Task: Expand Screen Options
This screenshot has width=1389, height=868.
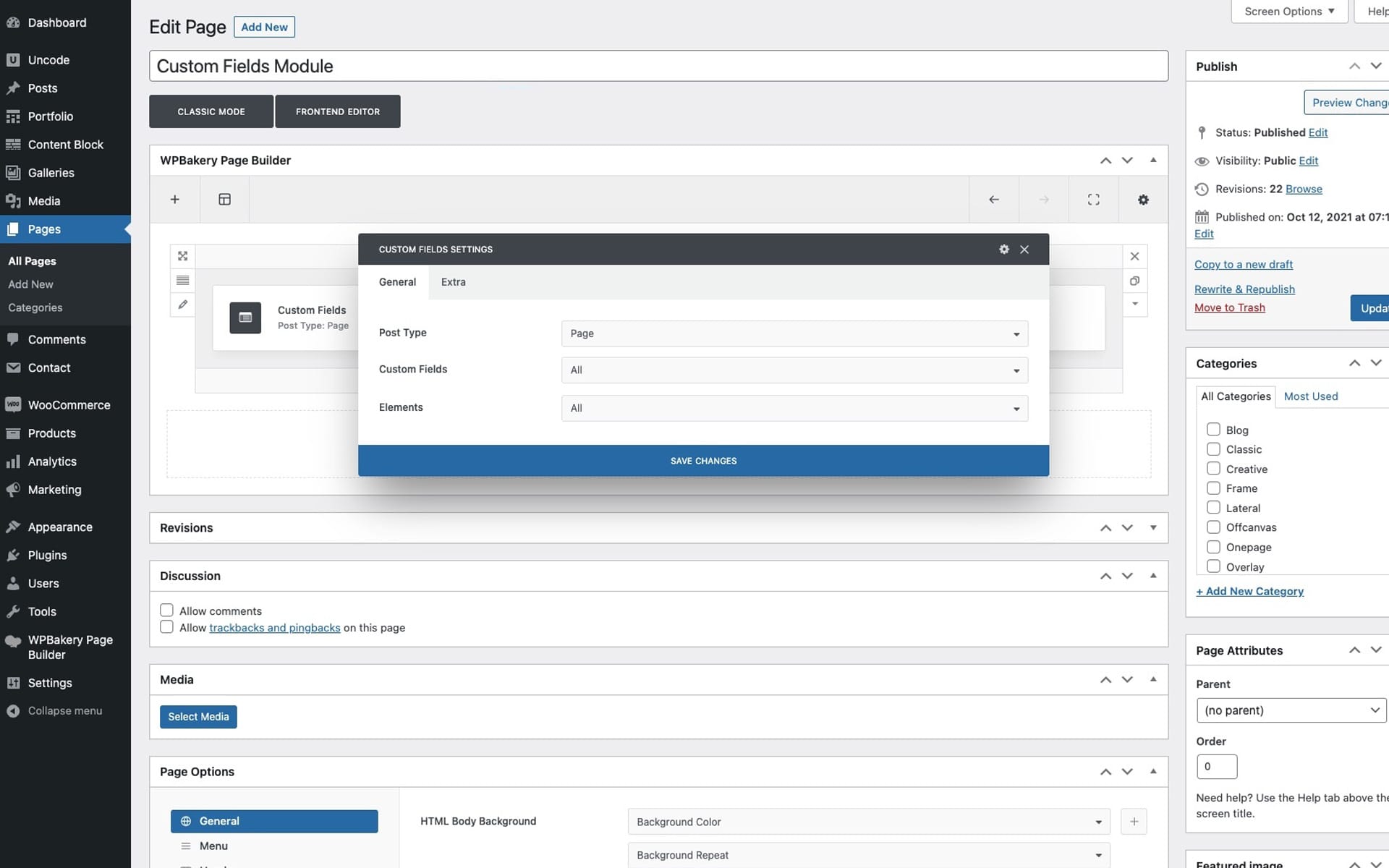Action: coord(1289,12)
